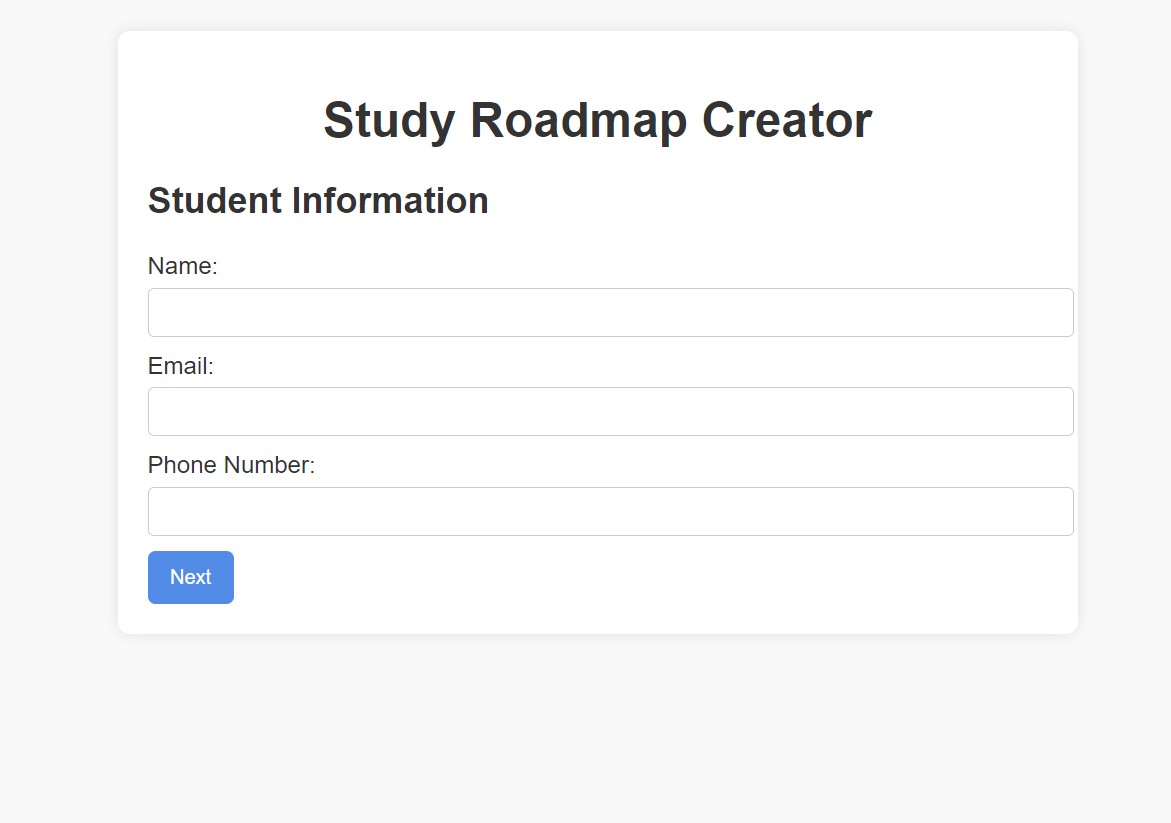1171x823 pixels.
Task: Click the 'Phone Number:' label
Action: click(232, 465)
